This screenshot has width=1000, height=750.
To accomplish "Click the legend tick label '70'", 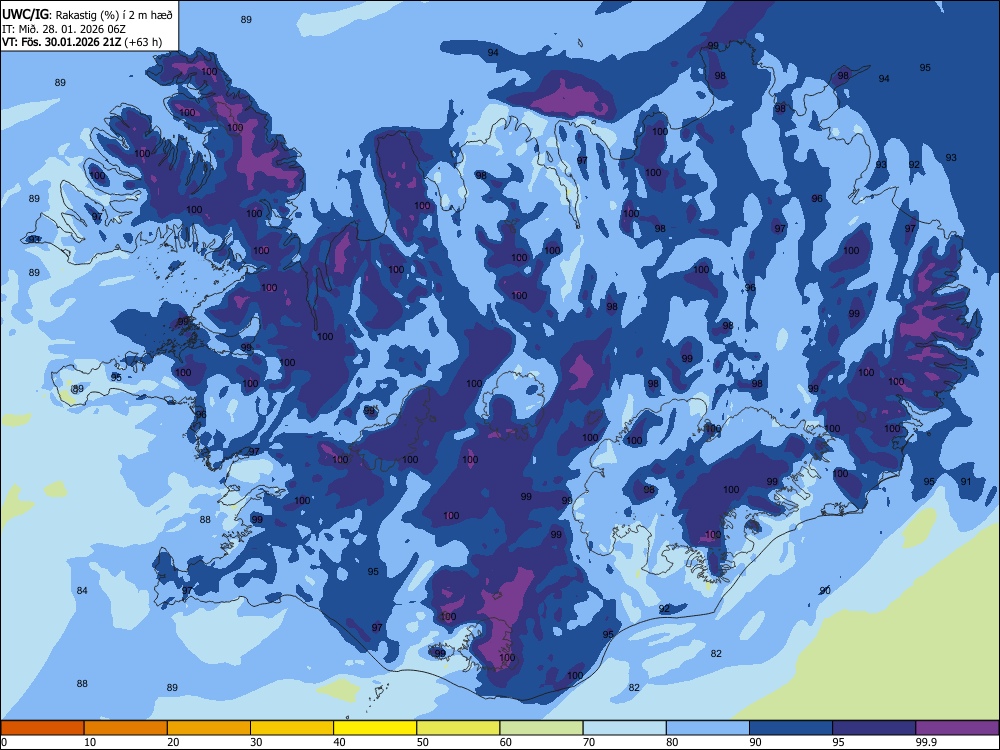I will click(589, 742).
